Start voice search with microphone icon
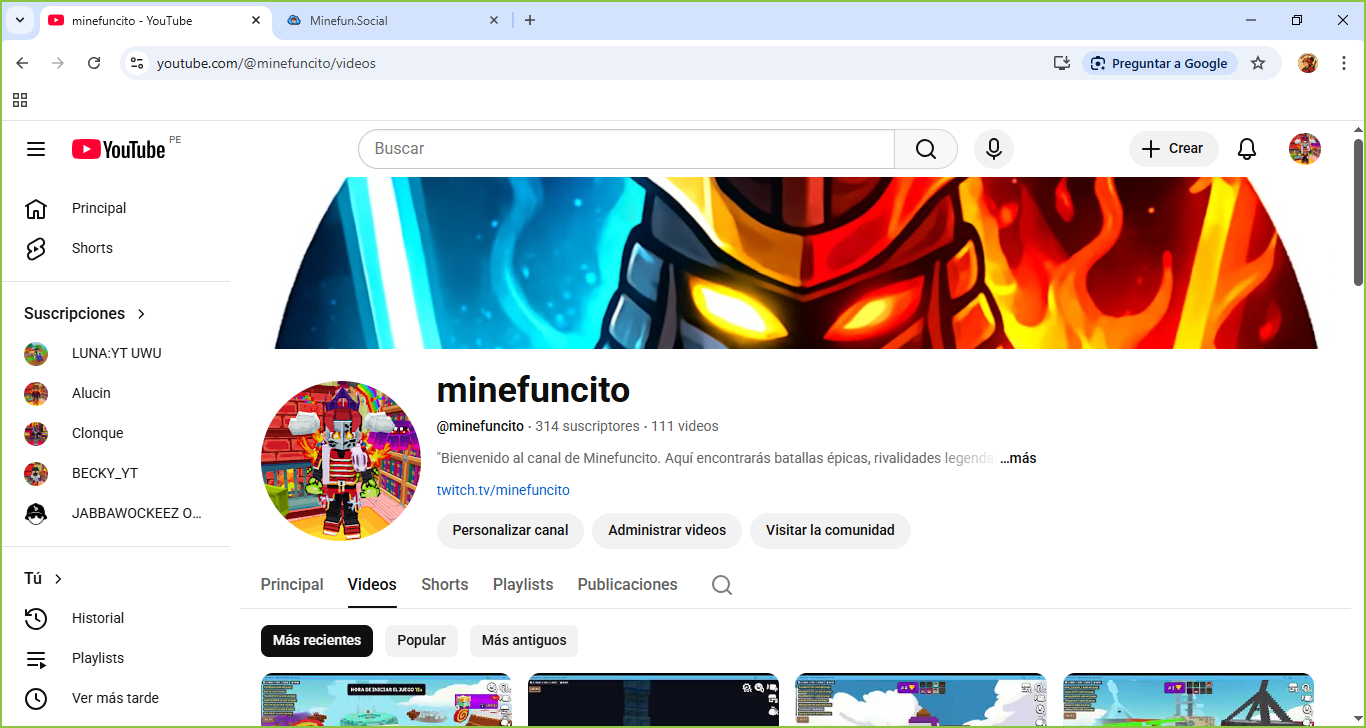Screen dimensions: 1366x728 click(993, 149)
